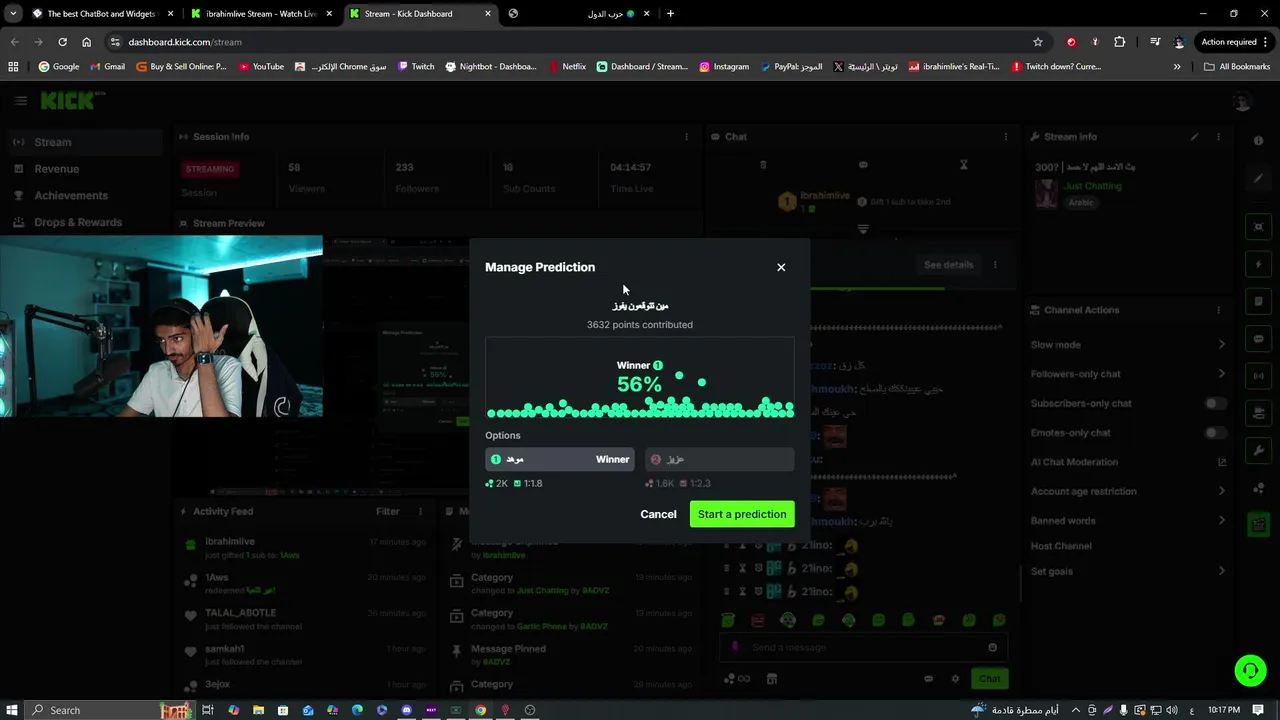Click the Winner info icon in chart
Screen dimensions: 1280x720
tap(658, 366)
